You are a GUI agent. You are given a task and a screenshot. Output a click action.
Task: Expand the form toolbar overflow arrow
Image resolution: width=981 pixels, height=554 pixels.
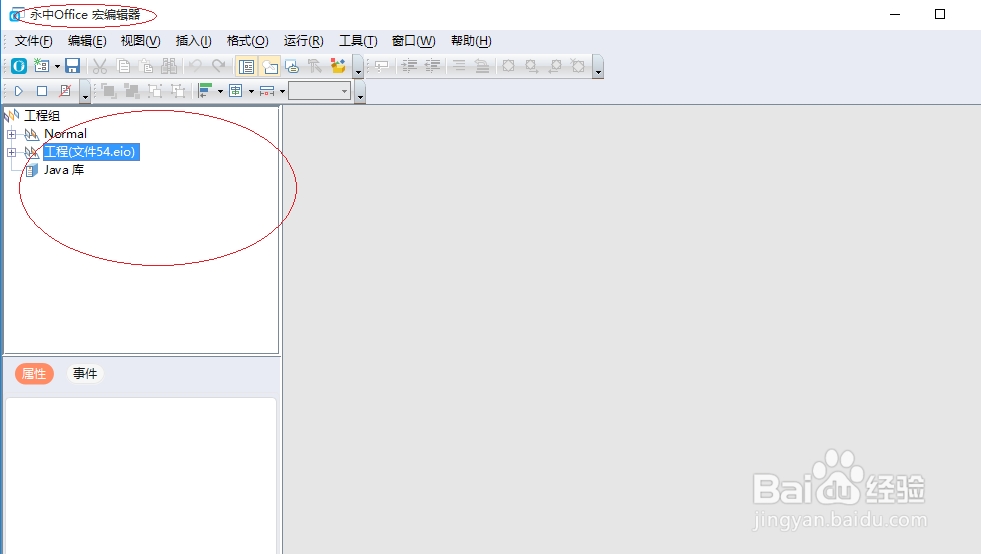pyautogui.click(x=360, y=92)
